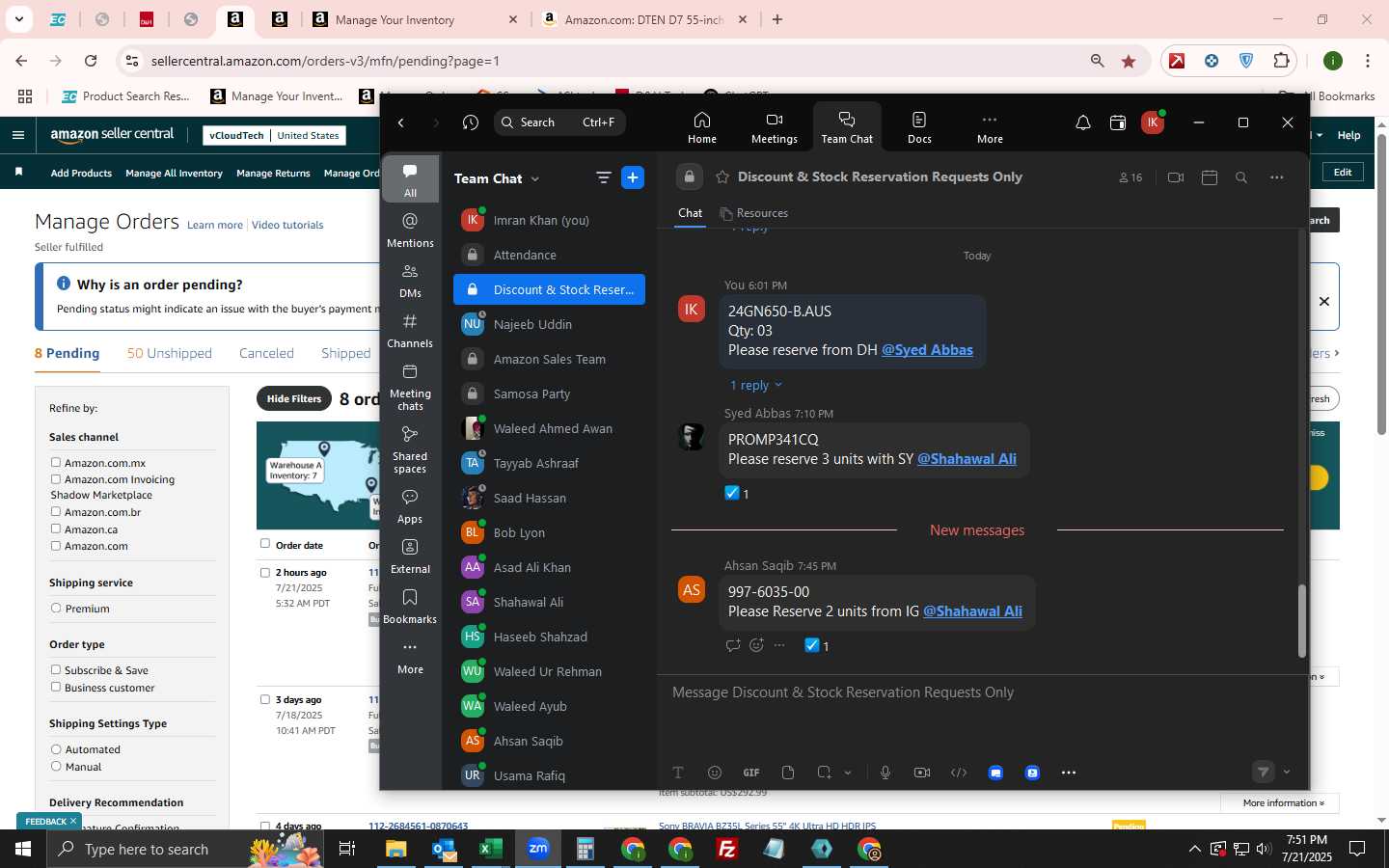
Task: Click Hide Filters button
Action: click(294, 398)
